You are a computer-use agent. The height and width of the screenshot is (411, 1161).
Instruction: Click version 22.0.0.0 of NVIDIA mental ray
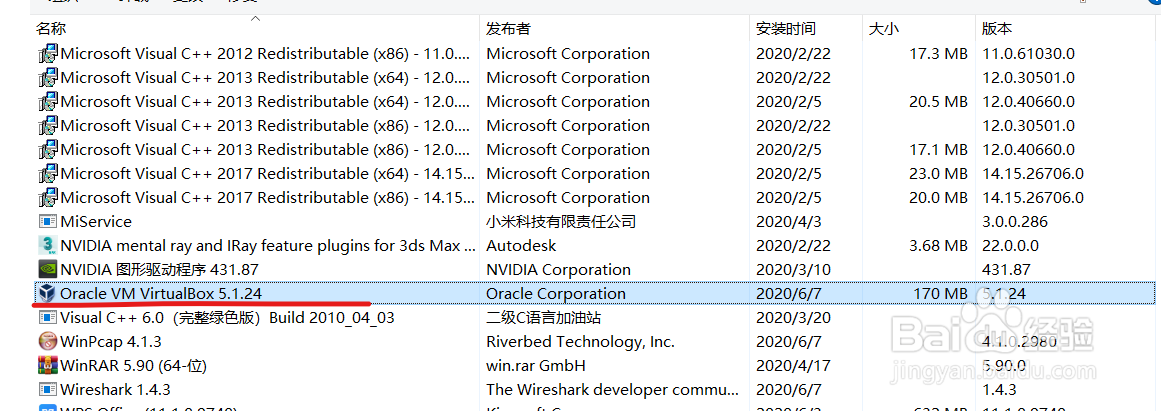coord(1011,245)
